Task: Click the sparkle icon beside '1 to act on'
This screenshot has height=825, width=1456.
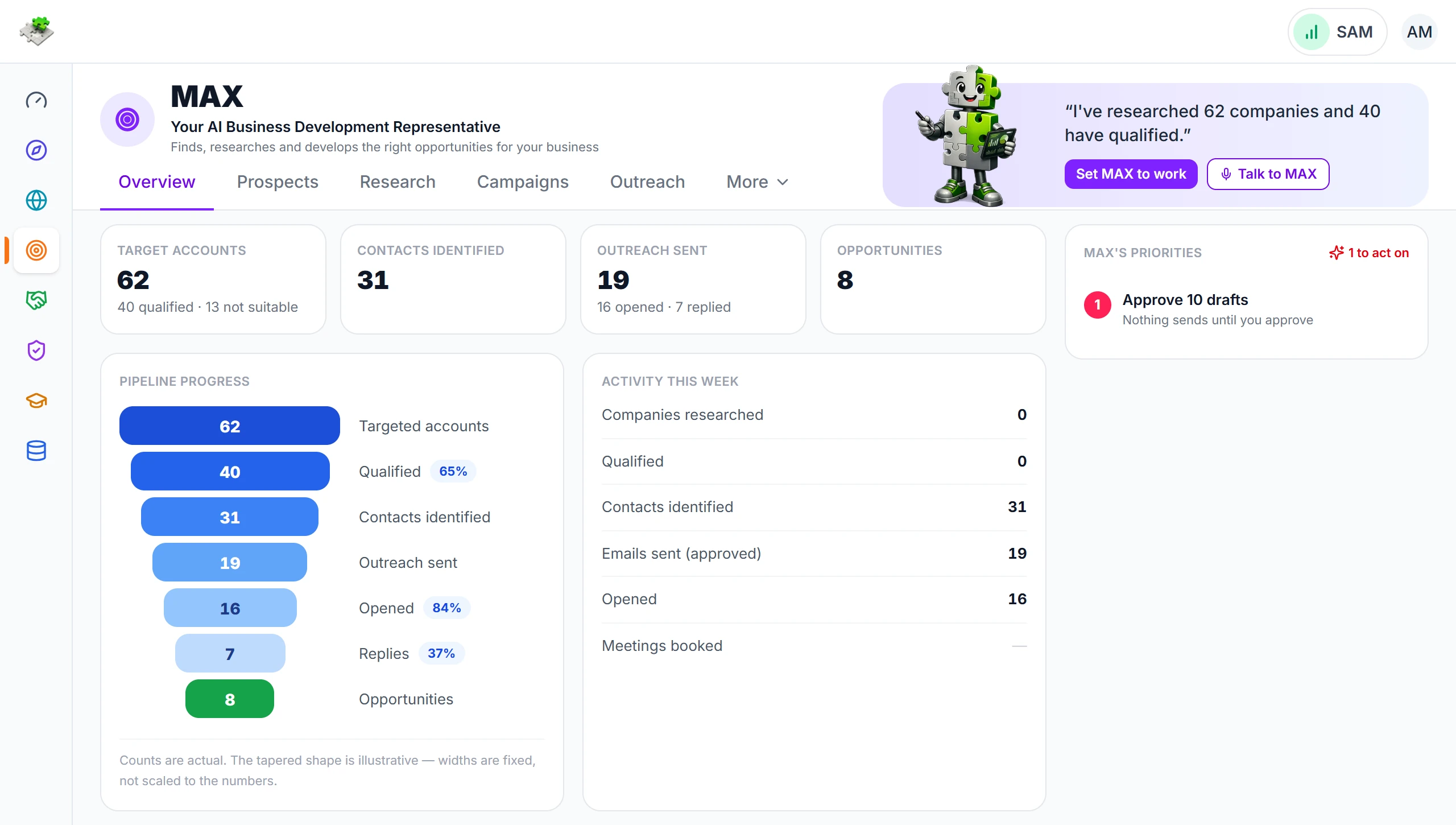Action: [1336, 253]
